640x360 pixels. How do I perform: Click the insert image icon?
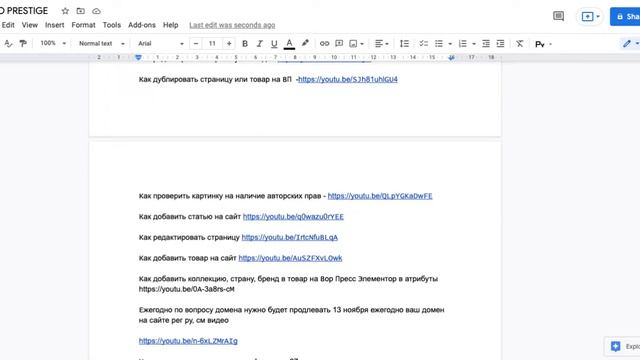point(353,44)
